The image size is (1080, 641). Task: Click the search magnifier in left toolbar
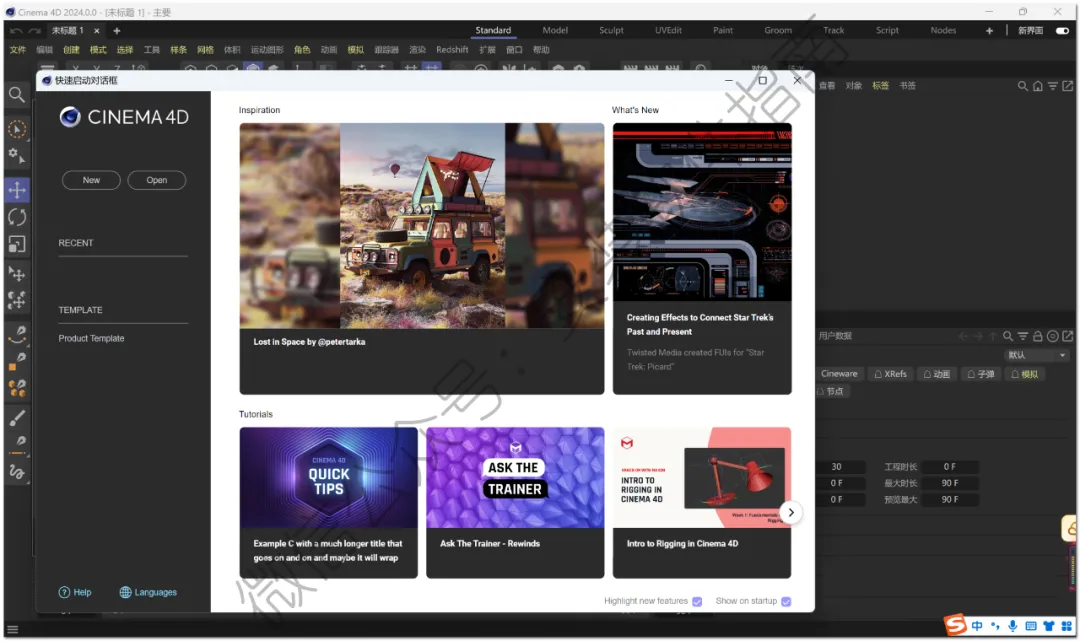pos(17,94)
